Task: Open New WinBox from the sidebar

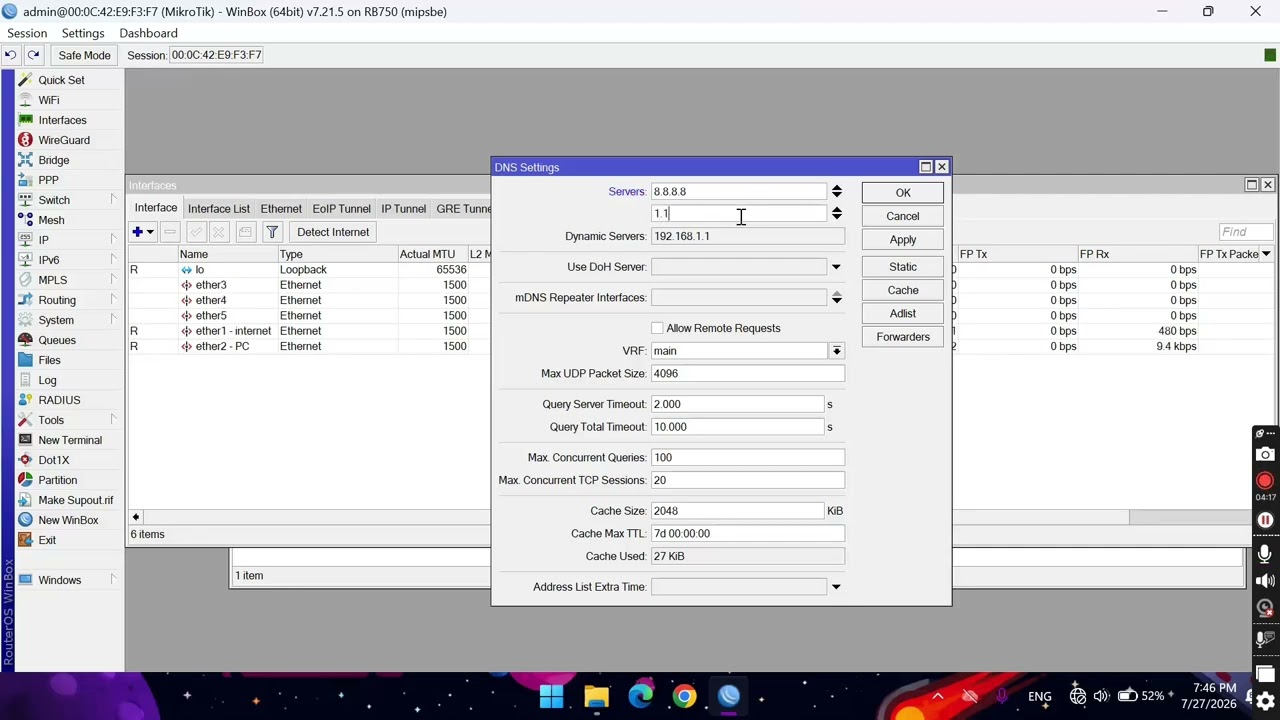Action: point(68,520)
